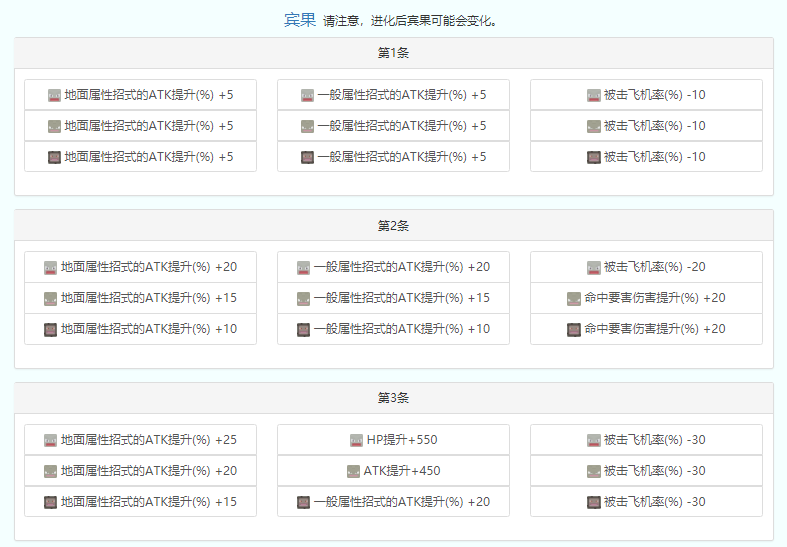This screenshot has width=787, height=547.
Task: Click icon beside 一般属性招式的ATK提升(%) +15
Action: pyautogui.click(x=304, y=298)
